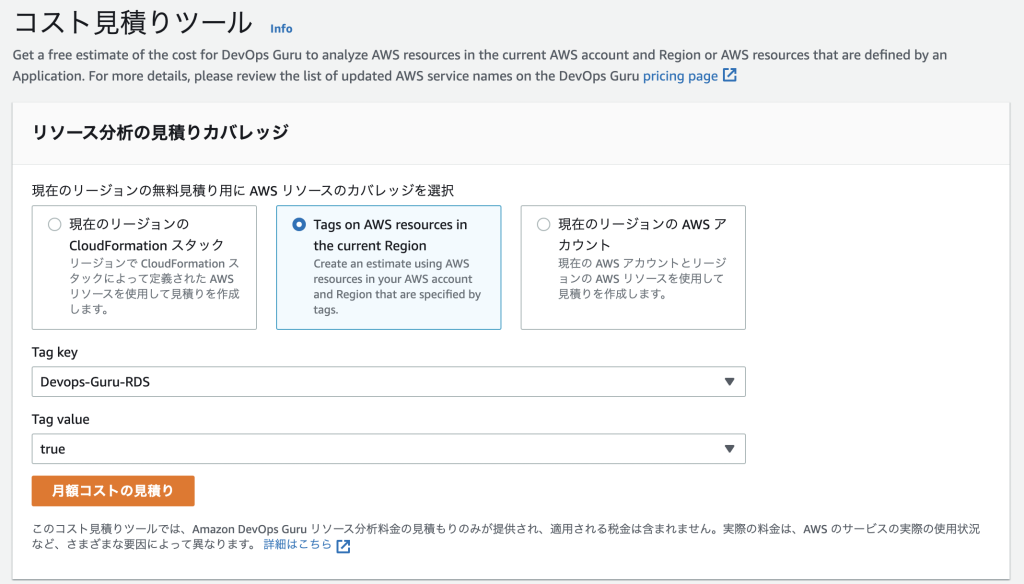Click the 月額コストの見積り button

113,491
